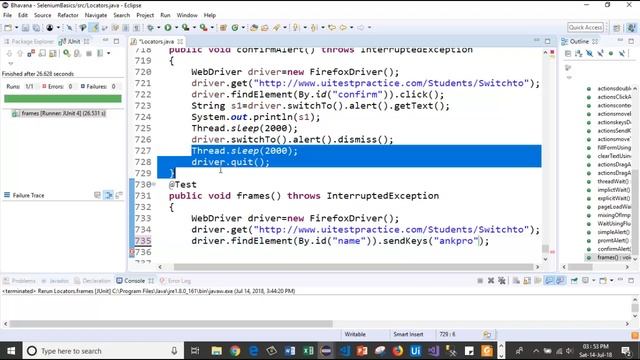Click Terminate icon in Console toolbar
The height and width of the screenshot is (360, 640).
(x=480, y=281)
